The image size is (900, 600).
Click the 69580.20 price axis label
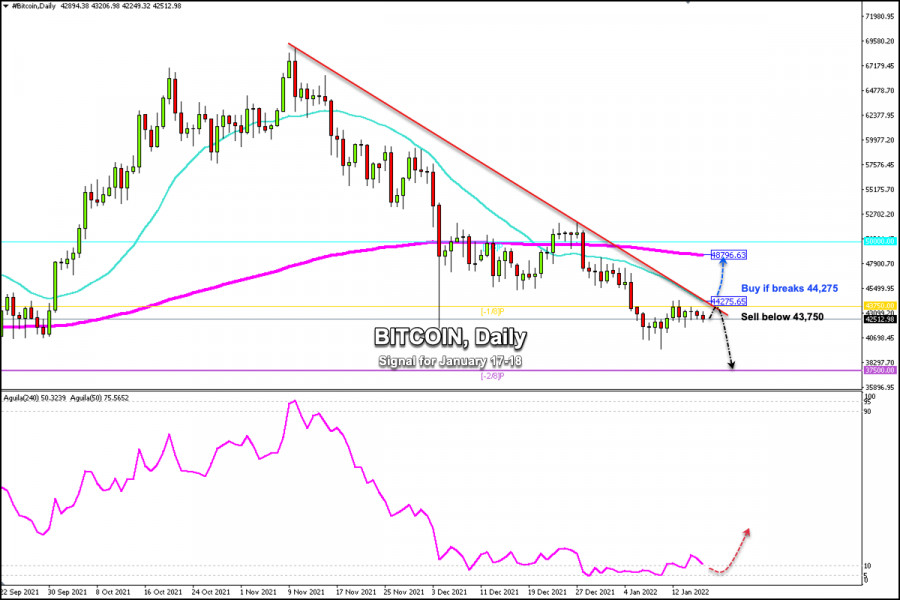879,41
